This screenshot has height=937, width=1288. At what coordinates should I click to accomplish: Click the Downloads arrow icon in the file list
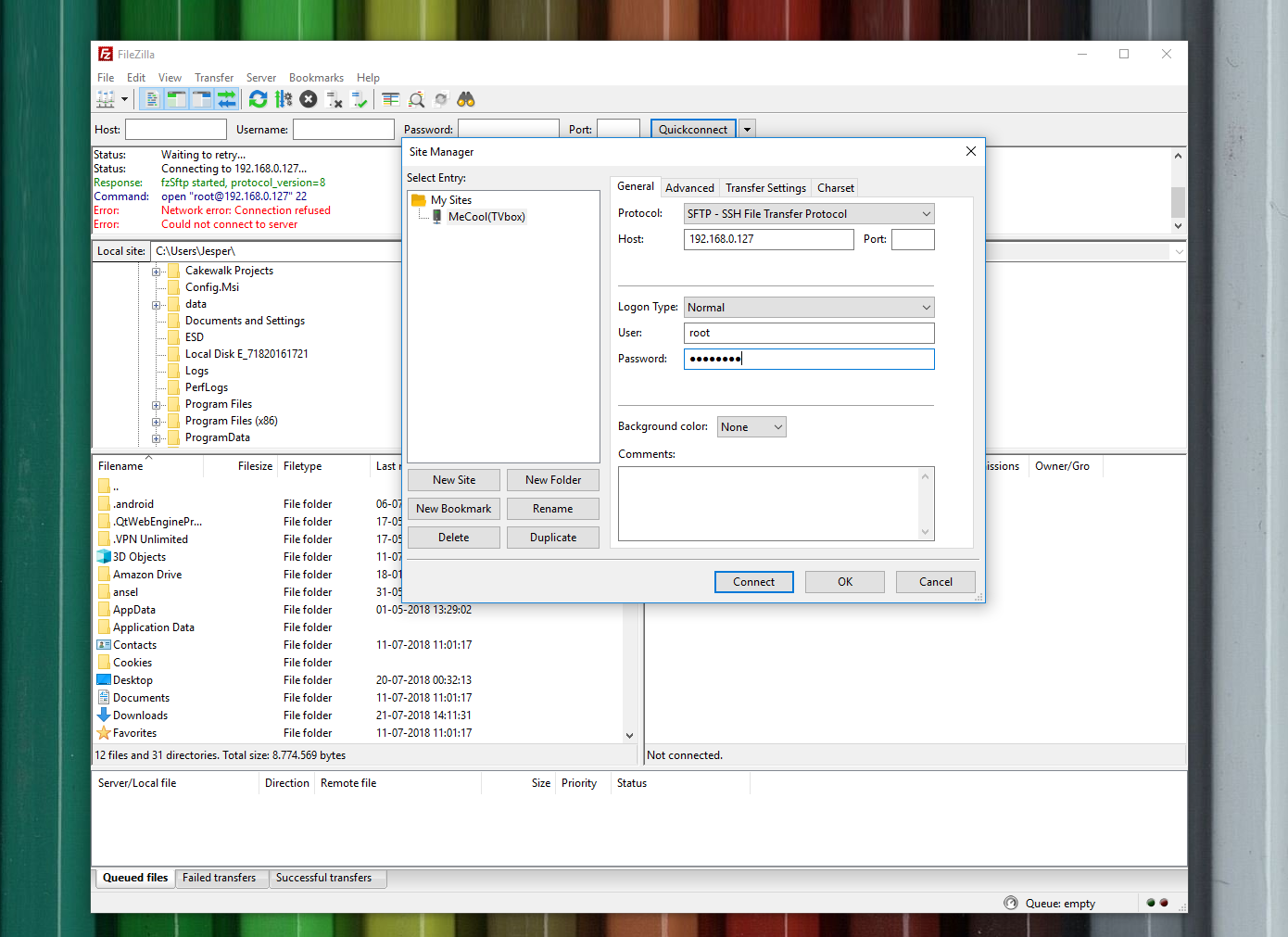(x=104, y=715)
